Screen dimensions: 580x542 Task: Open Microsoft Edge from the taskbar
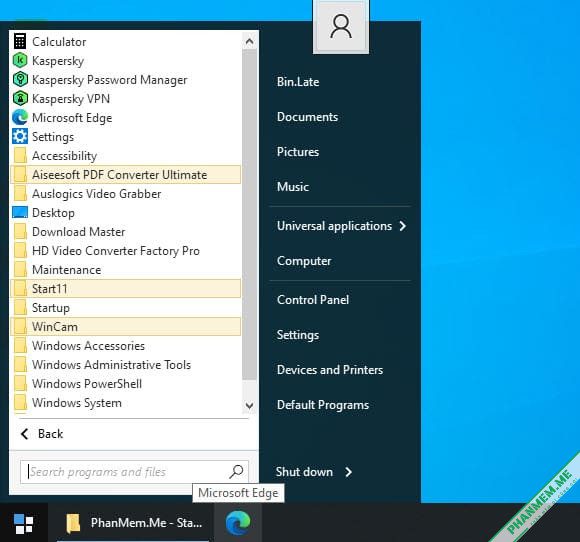[238, 523]
